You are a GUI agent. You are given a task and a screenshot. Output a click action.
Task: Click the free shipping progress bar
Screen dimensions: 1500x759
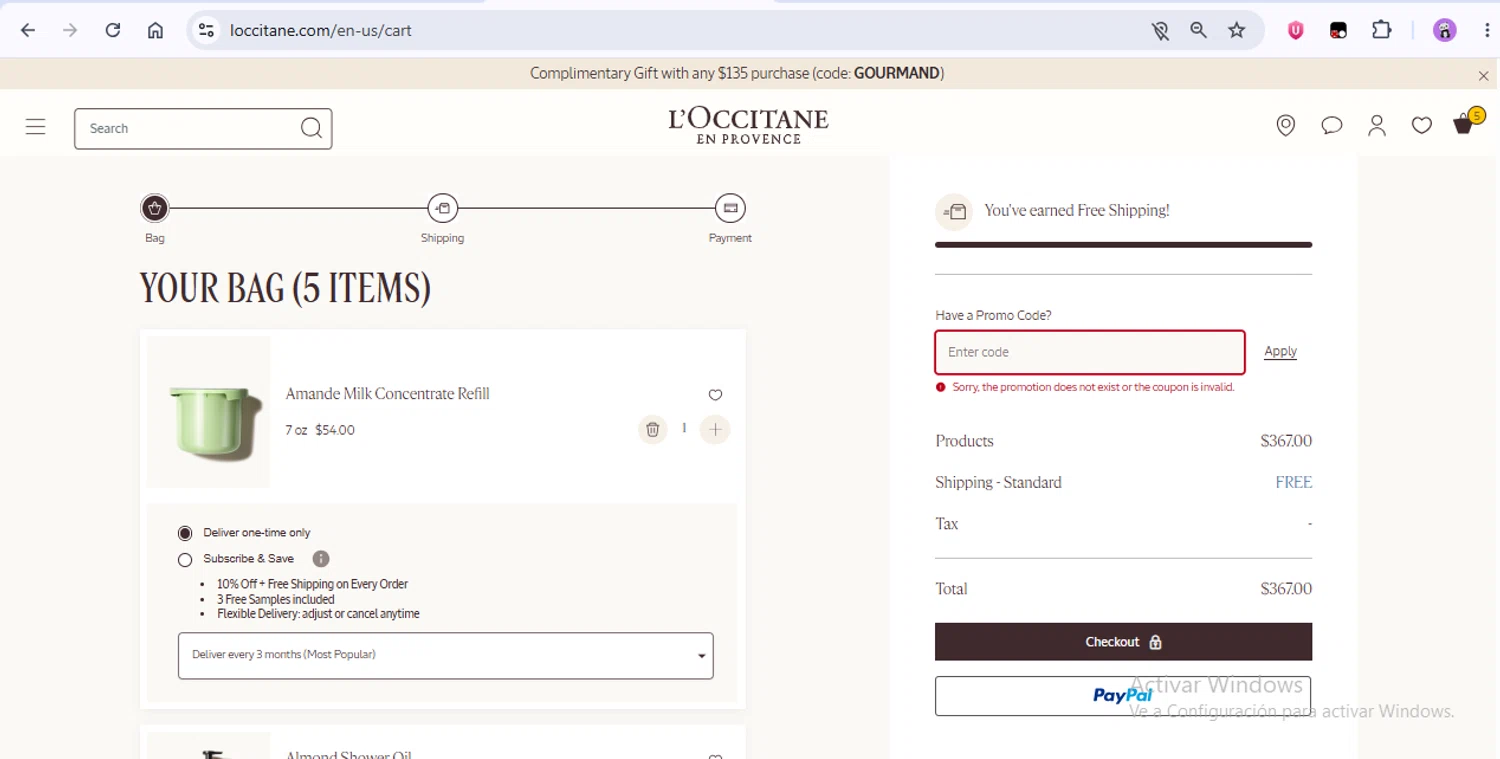tap(1123, 244)
